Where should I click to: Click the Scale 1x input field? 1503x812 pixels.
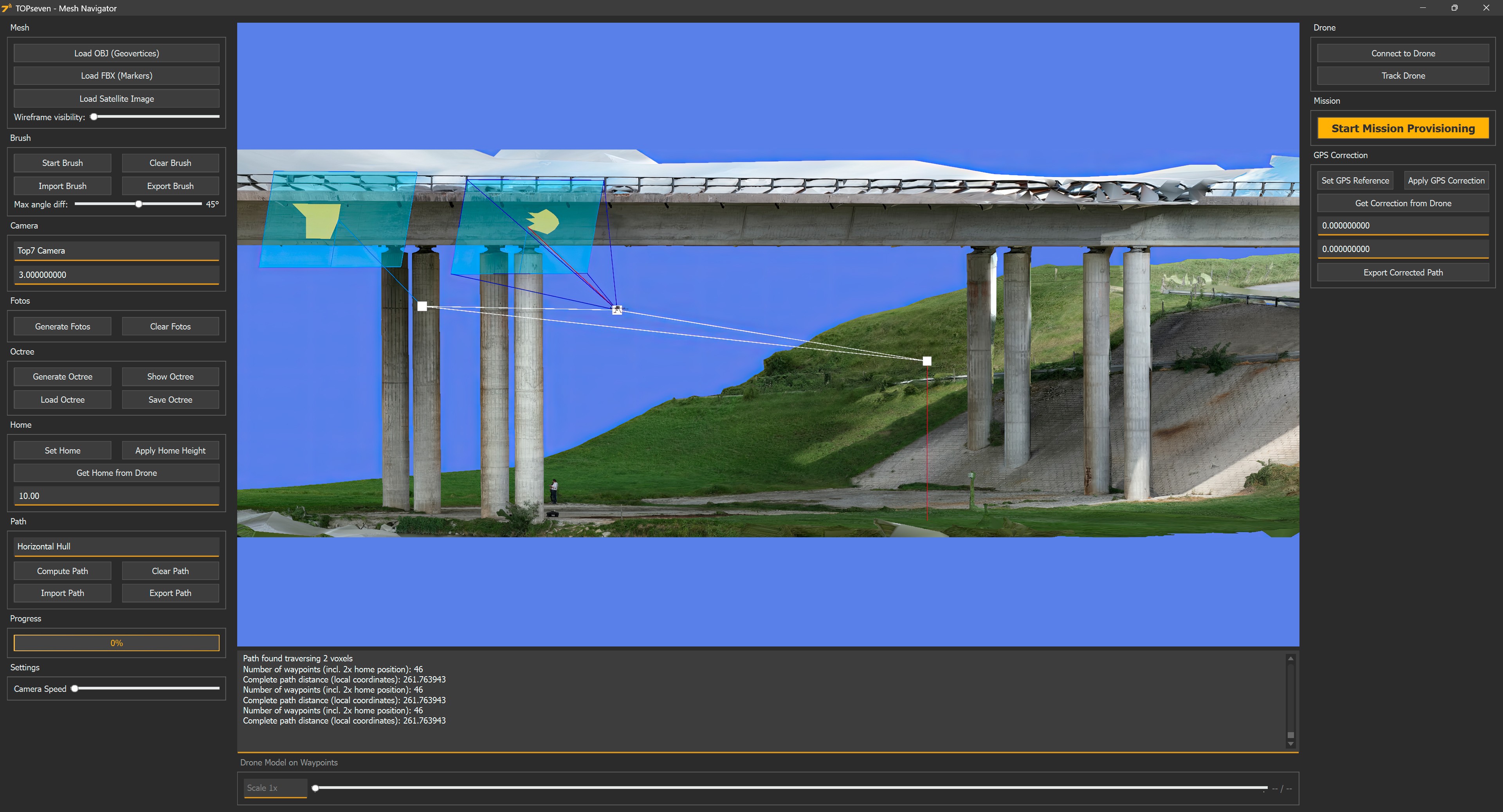click(x=274, y=787)
